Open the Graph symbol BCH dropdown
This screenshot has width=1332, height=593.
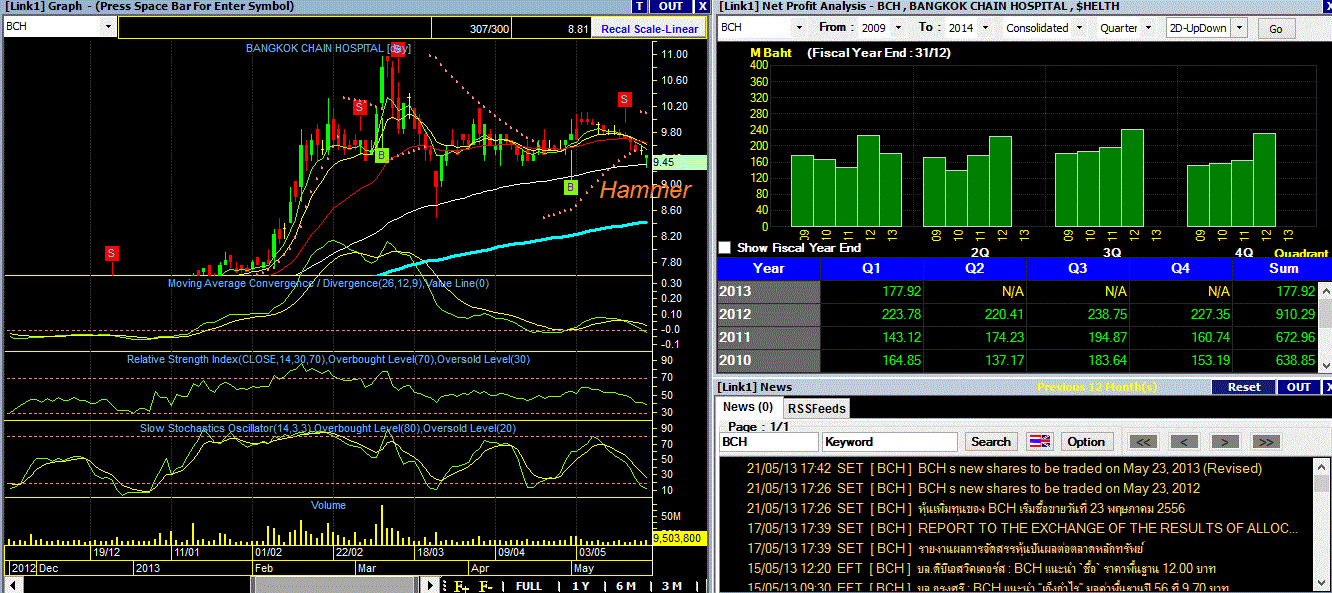[x=108, y=27]
